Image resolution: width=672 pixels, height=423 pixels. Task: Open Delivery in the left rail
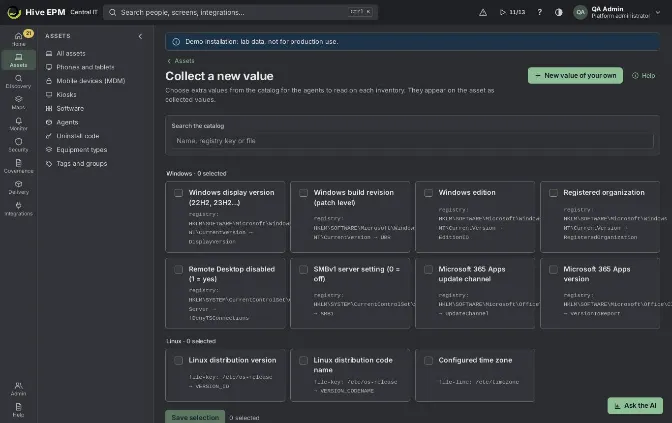tap(18, 187)
